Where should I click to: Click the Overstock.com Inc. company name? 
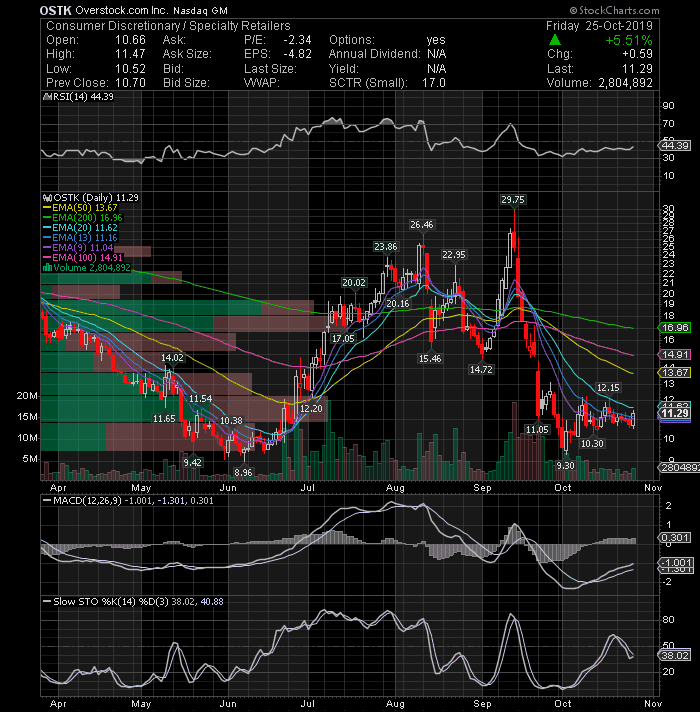pos(122,10)
